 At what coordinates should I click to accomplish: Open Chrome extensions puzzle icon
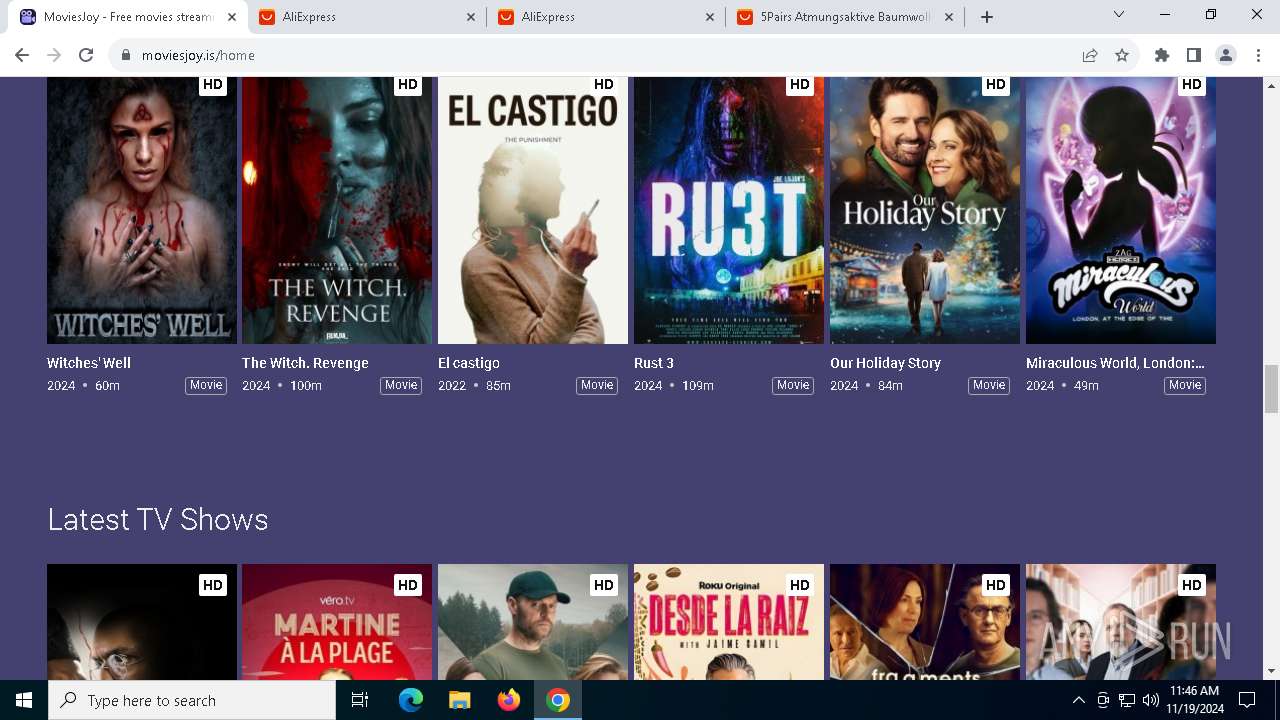pyautogui.click(x=1161, y=55)
